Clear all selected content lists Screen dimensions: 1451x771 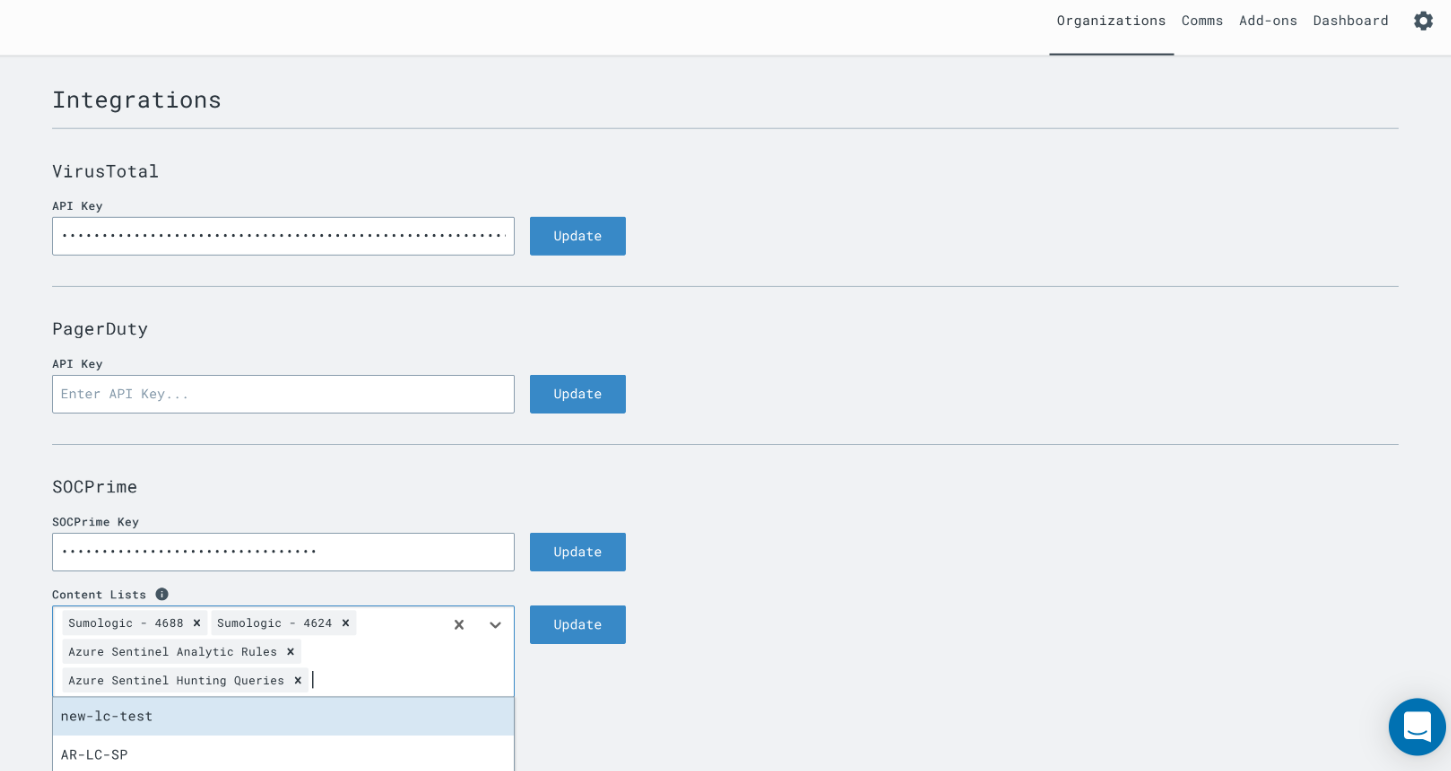point(459,625)
